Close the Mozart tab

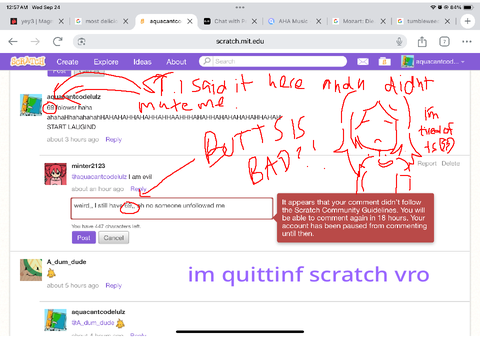pos(383,21)
